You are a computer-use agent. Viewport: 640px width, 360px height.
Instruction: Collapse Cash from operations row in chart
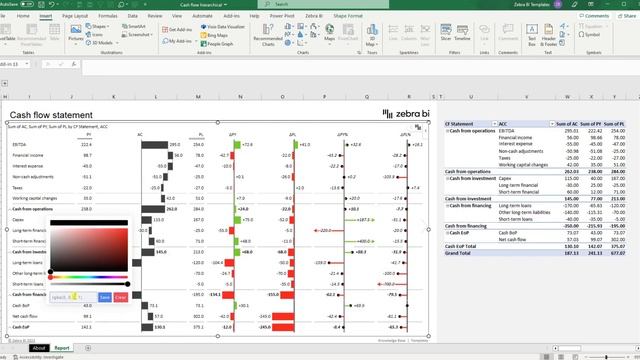pos(10,209)
